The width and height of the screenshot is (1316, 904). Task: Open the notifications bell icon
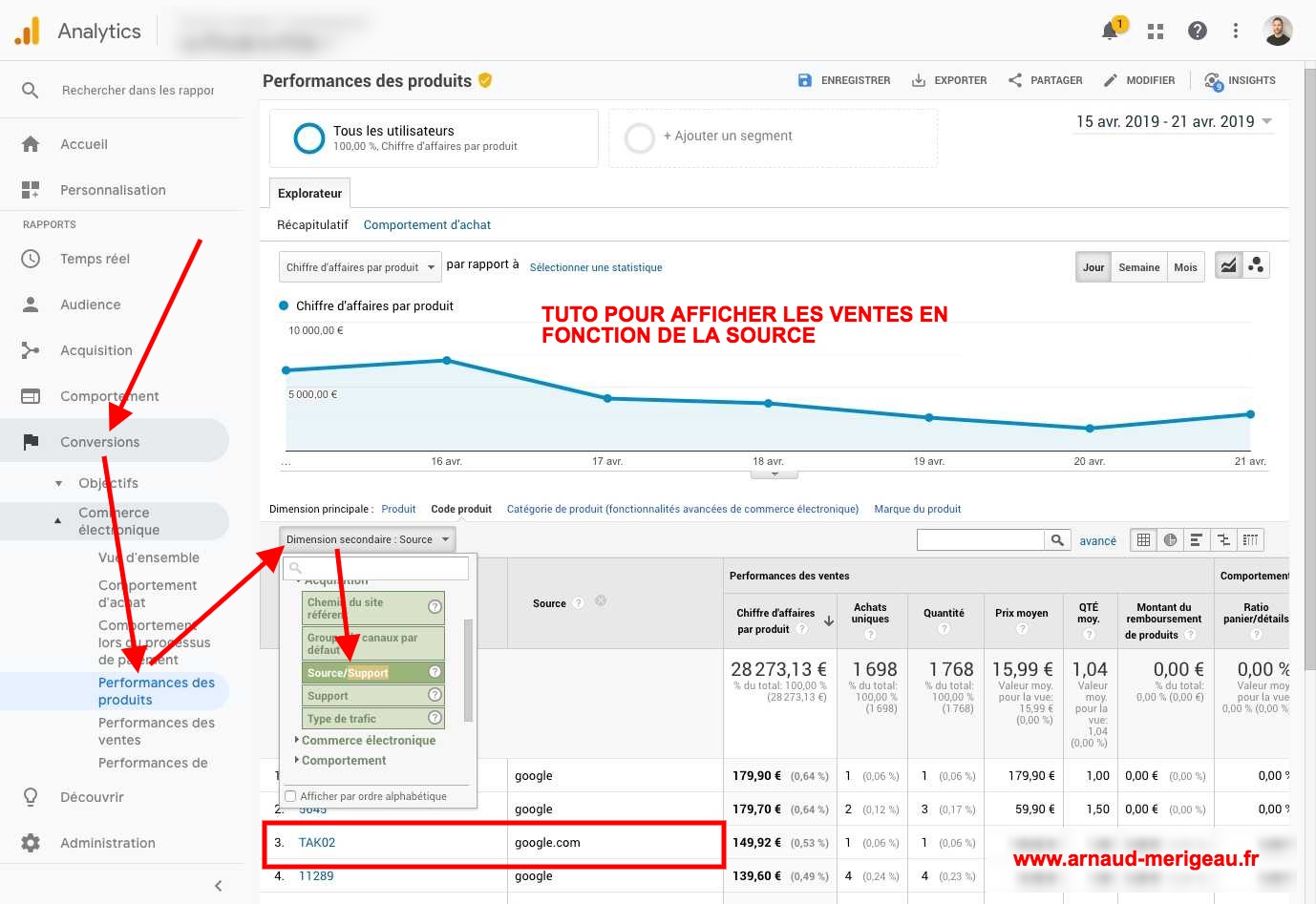point(1110,32)
